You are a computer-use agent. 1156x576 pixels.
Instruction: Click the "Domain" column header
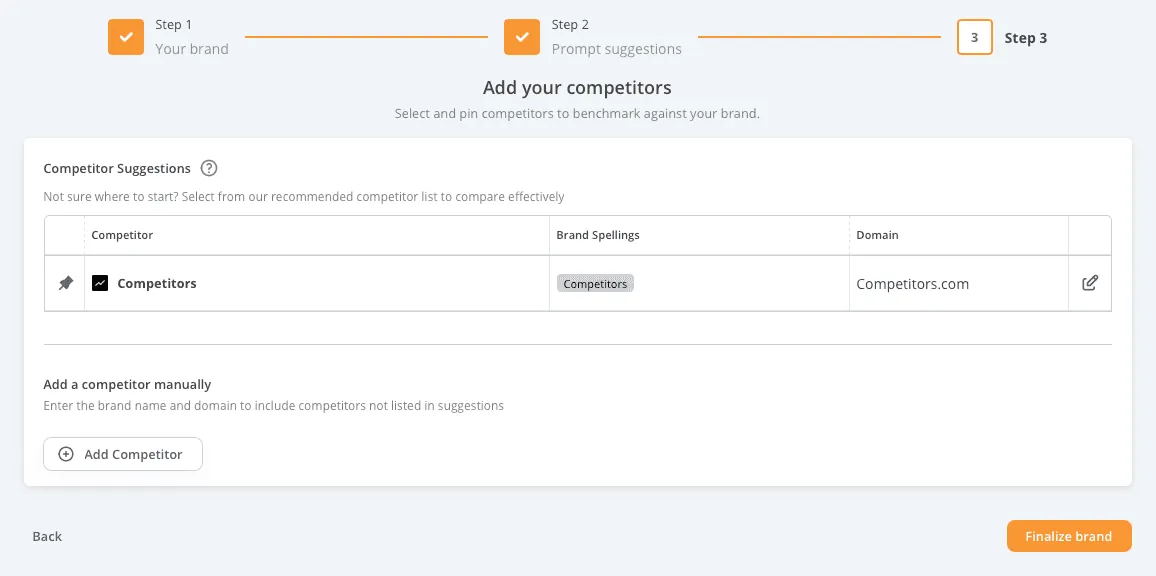pos(877,235)
